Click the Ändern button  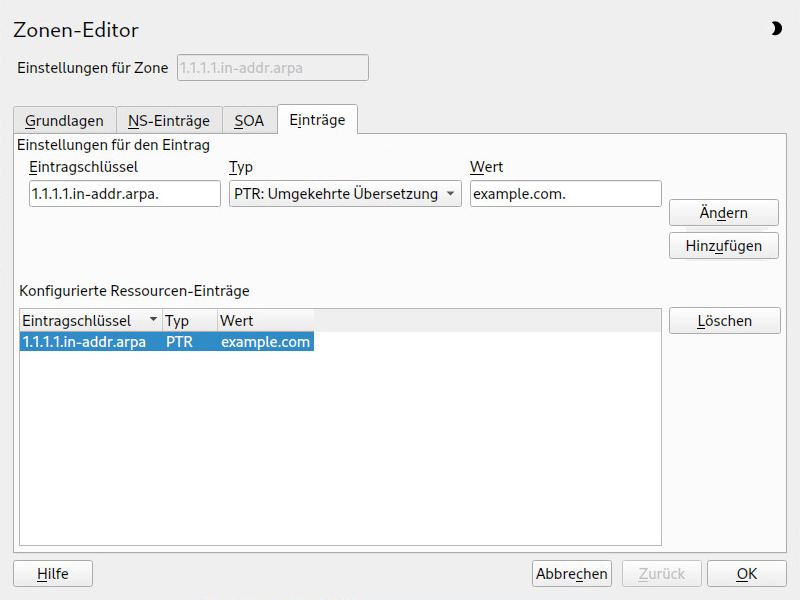723,212
